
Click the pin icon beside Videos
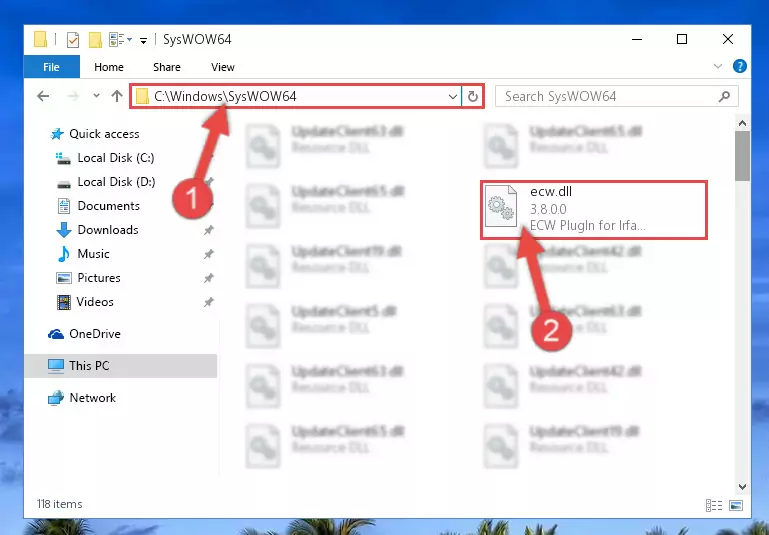click(x=208, y=302)
